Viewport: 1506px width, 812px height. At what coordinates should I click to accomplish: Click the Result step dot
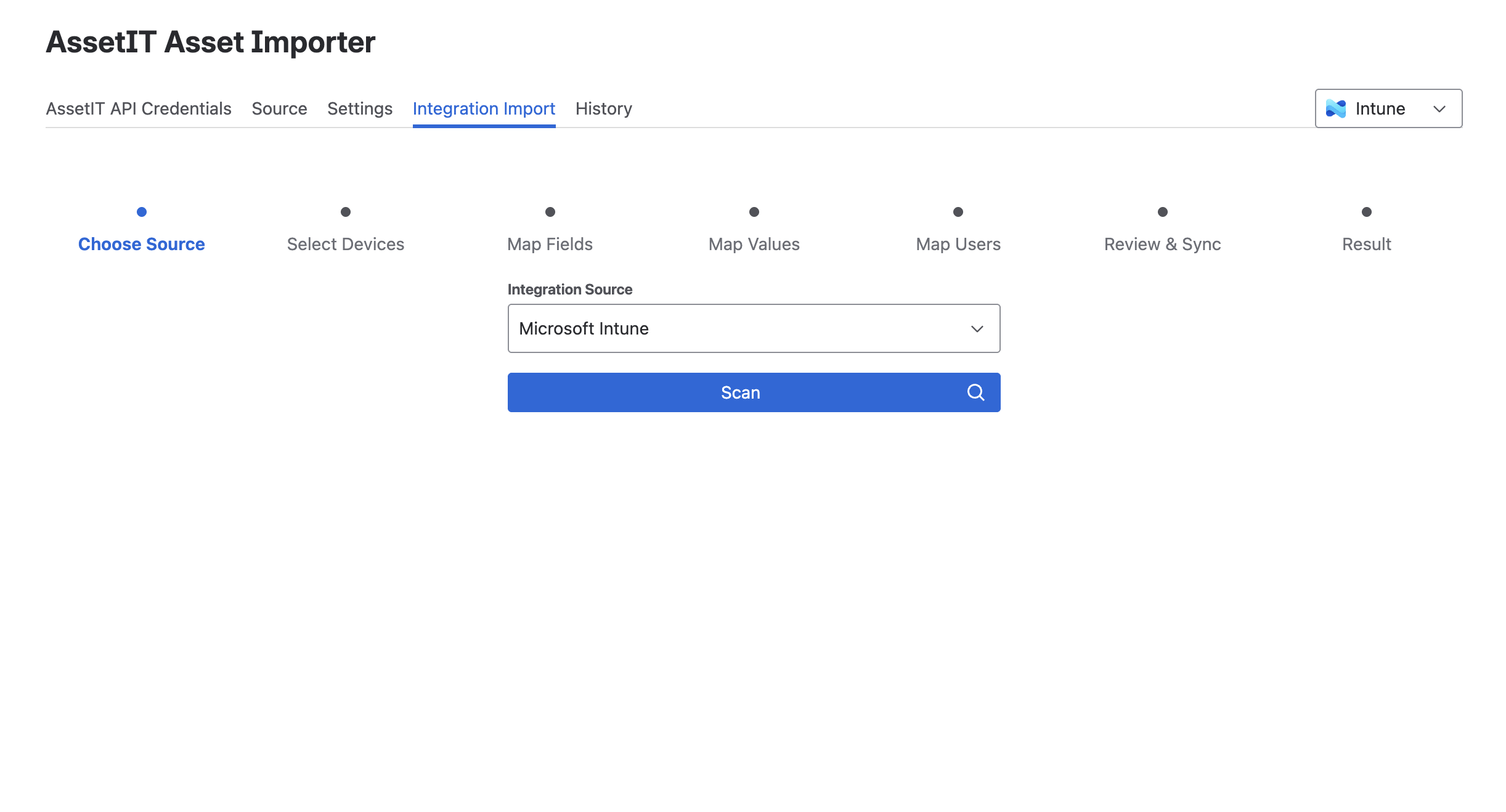1367,212
